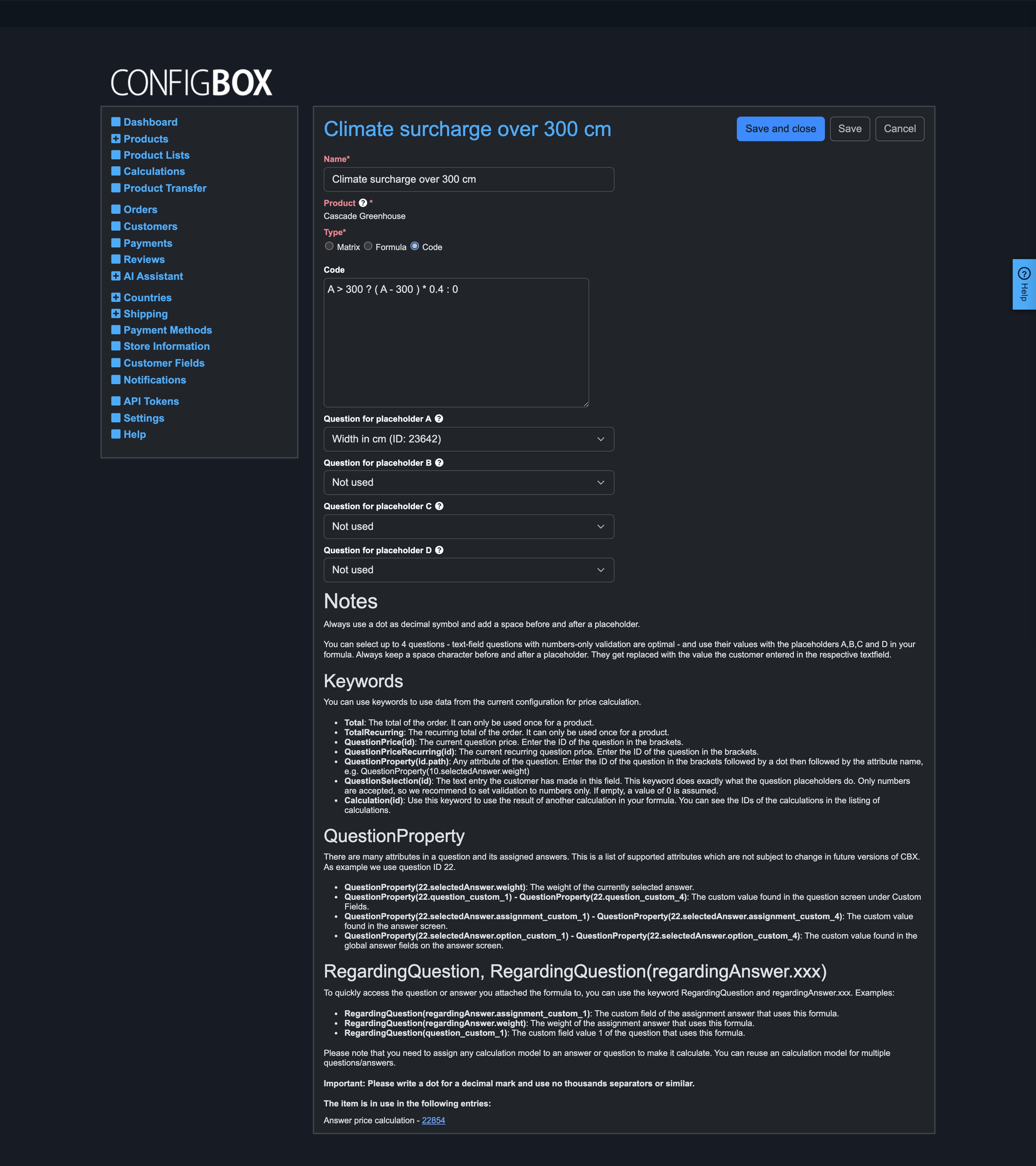Click the Calculations square icon

tap(116, 171)
